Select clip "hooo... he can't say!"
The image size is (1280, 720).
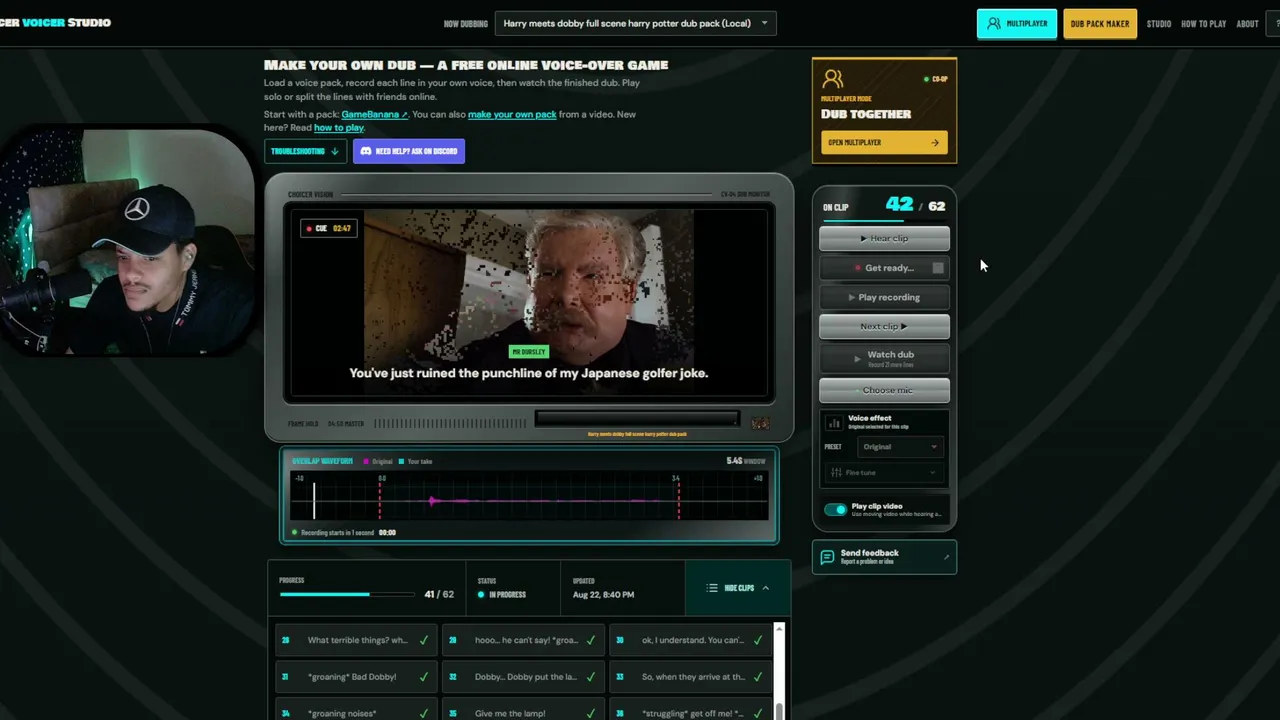[x=523, y=640]
